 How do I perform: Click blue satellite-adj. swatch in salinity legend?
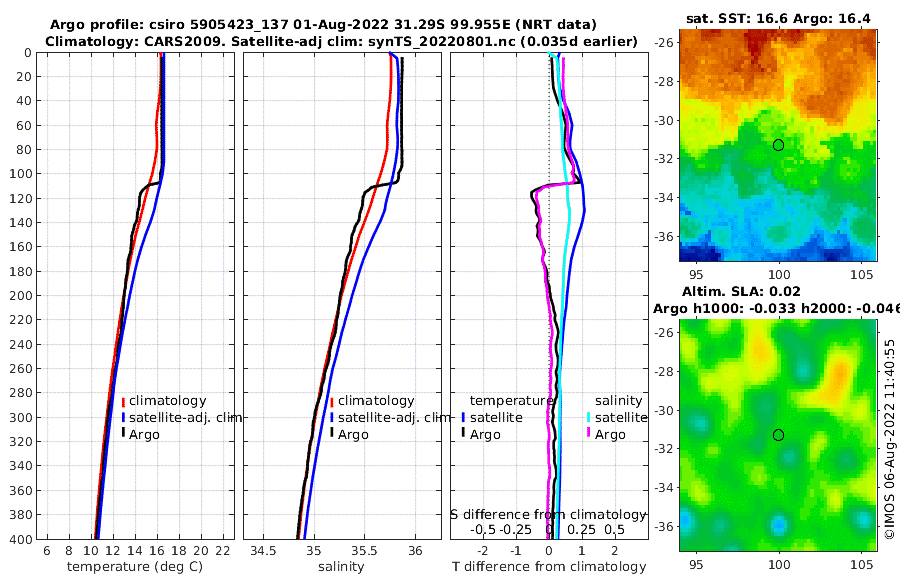(332, 417)
